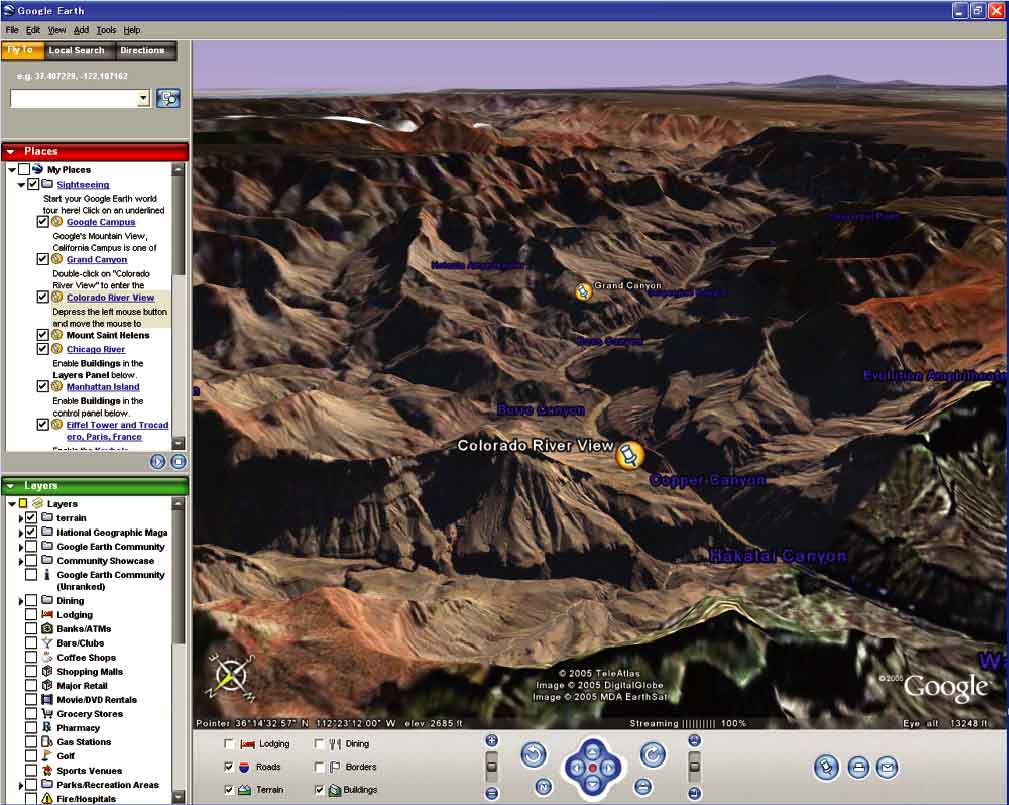This screenshot has width=1009, height=805.
Task: Expand the Parks/Recreation Areas folder
Action: click(x=21, y=785)
